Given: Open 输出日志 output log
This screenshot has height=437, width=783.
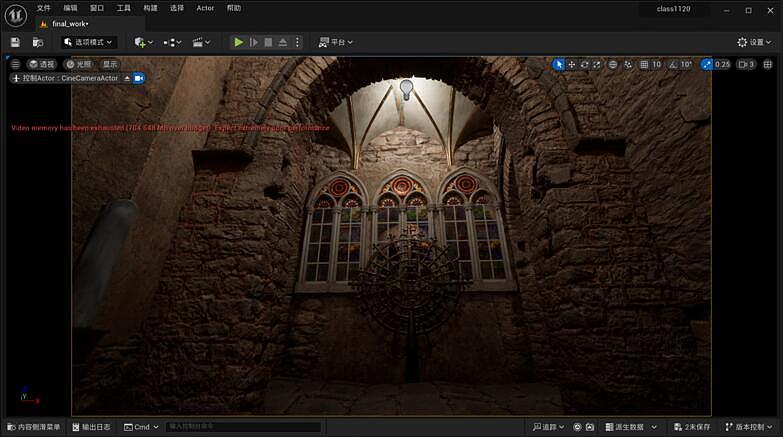Looking at the screenshot, I should coord(91,427).
